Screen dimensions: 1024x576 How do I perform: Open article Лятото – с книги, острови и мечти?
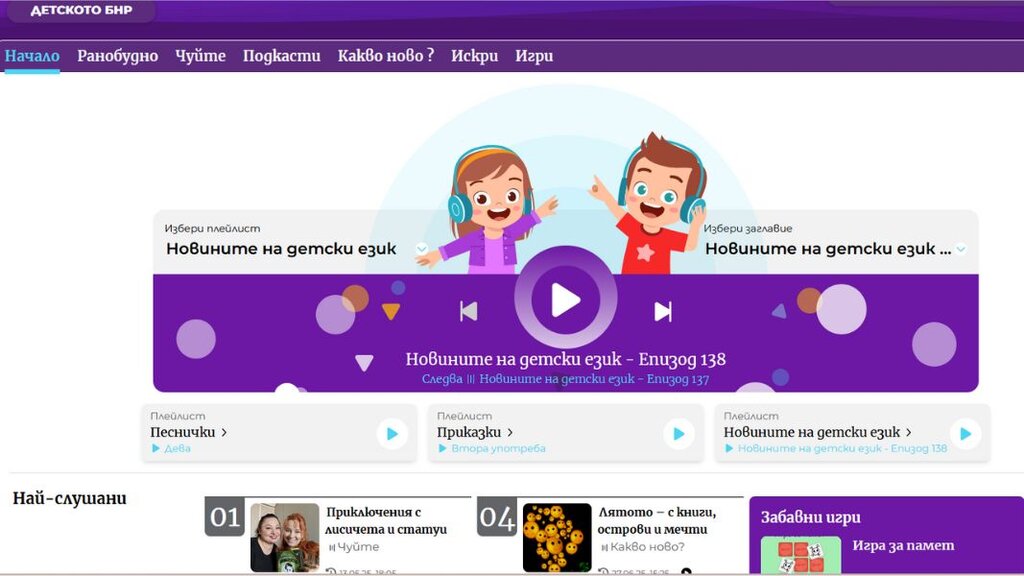659,520
